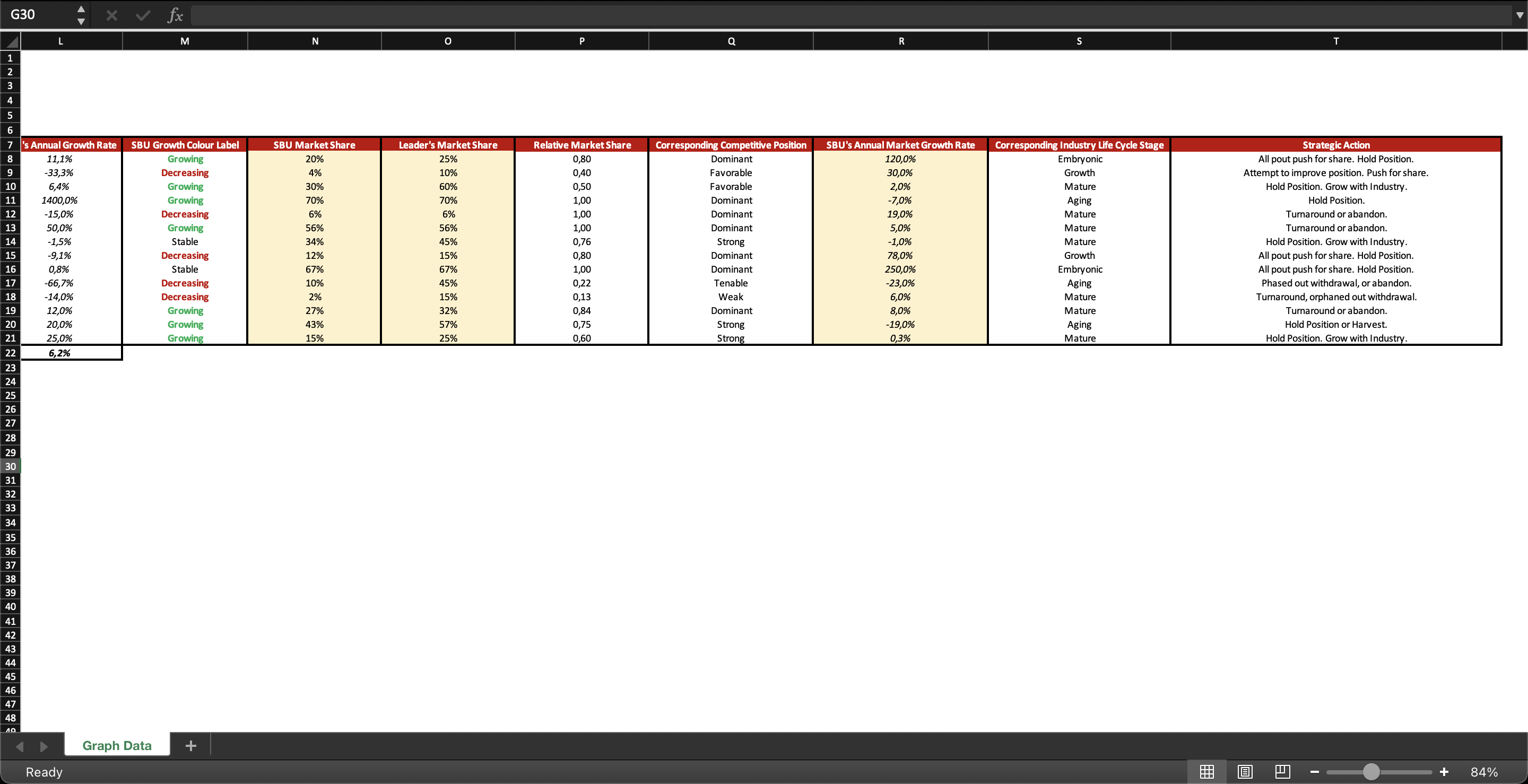Switch to Page Break Preview icon

point(1282,772)
